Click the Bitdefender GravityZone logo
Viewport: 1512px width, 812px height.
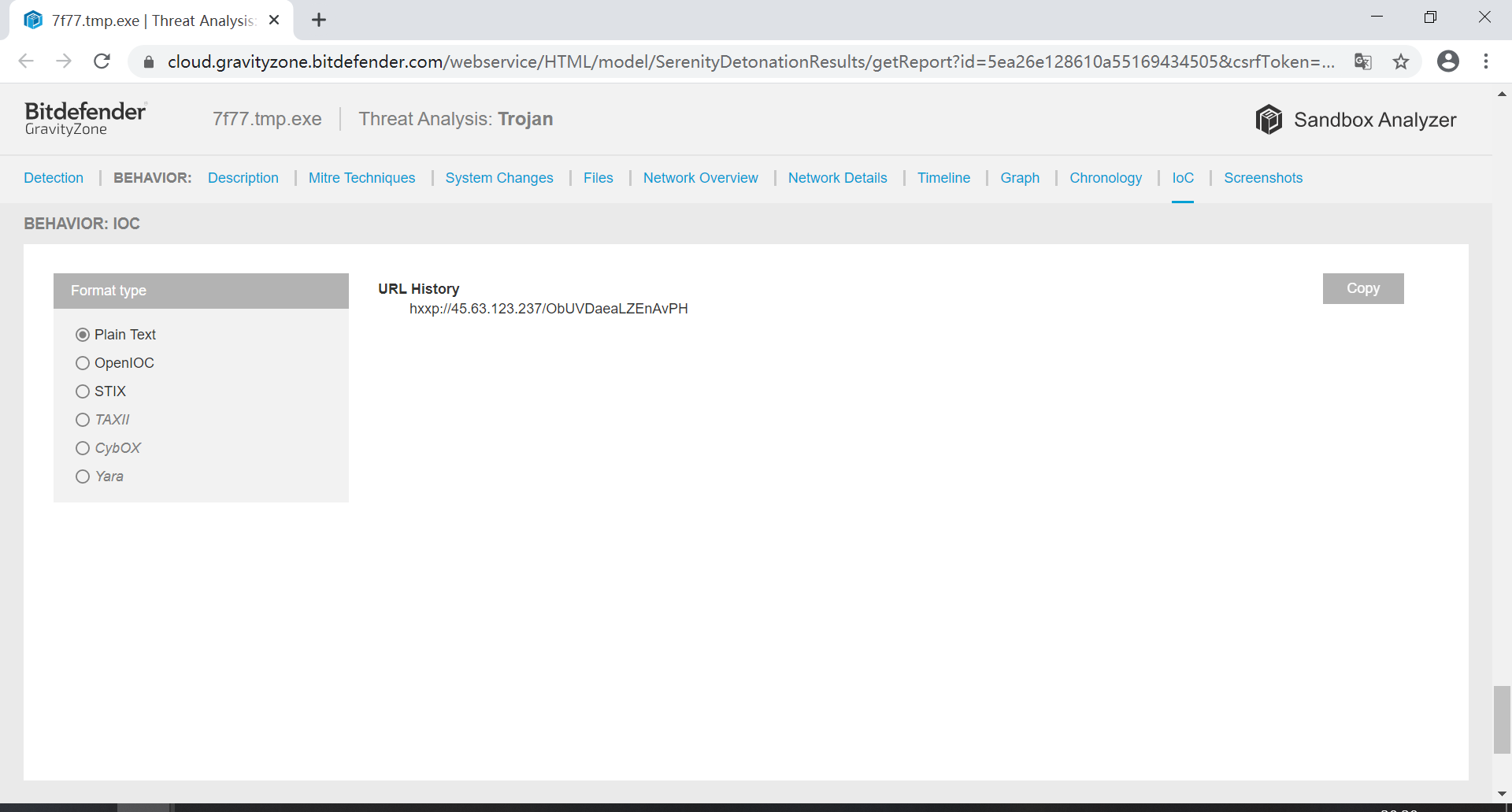click(85, 119)
